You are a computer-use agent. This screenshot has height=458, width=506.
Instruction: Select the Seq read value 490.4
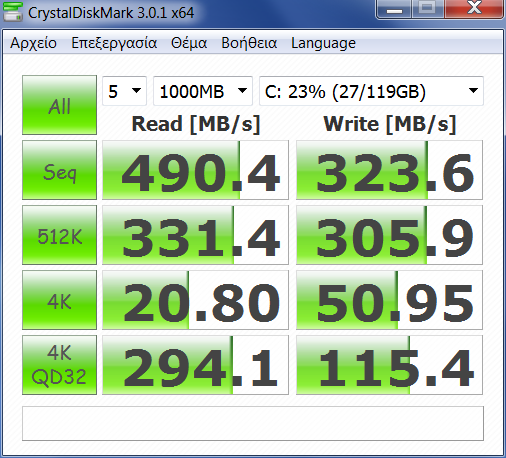(x=195, y=170)
